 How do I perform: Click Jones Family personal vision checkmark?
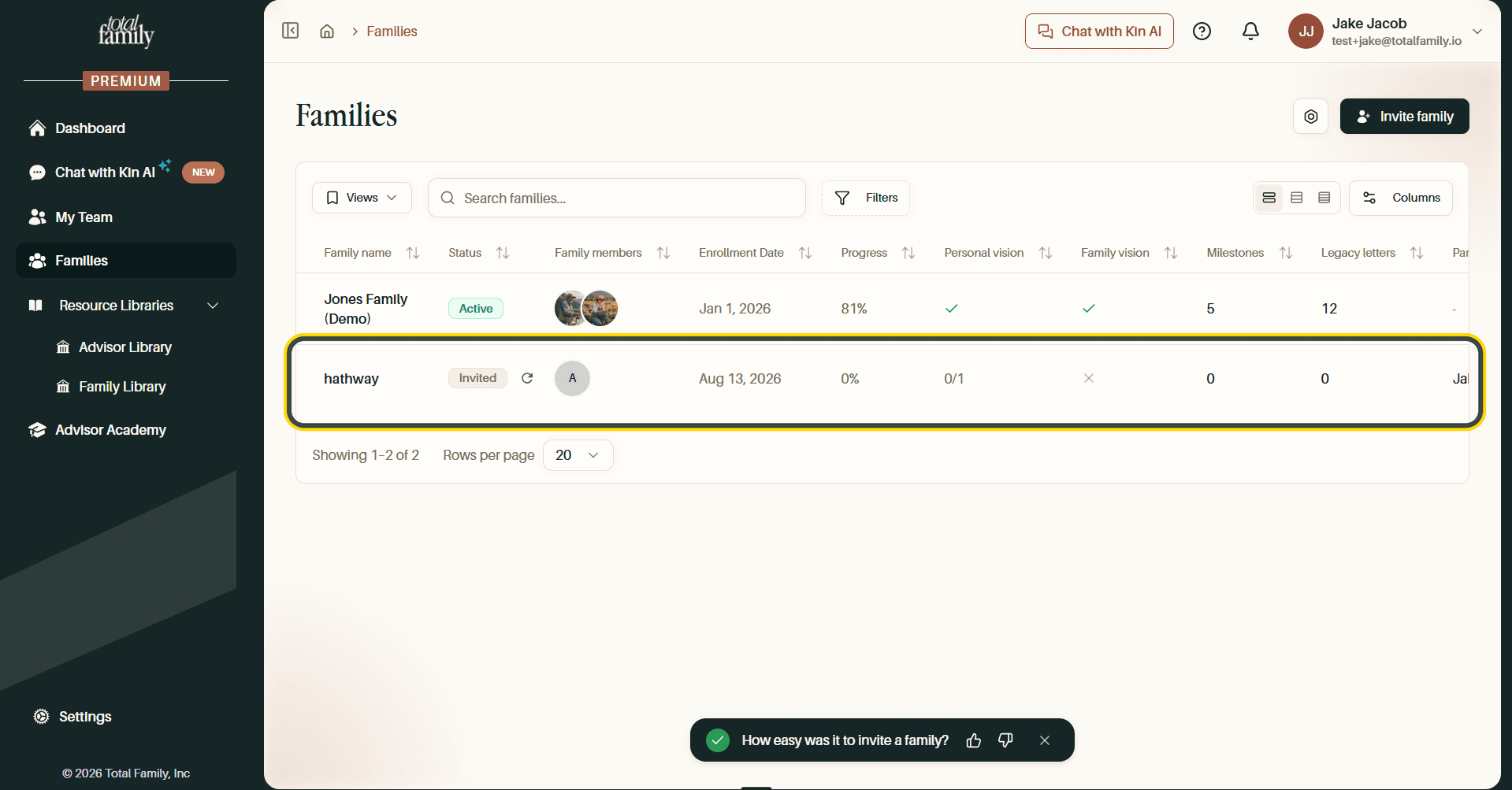(952, 309)
